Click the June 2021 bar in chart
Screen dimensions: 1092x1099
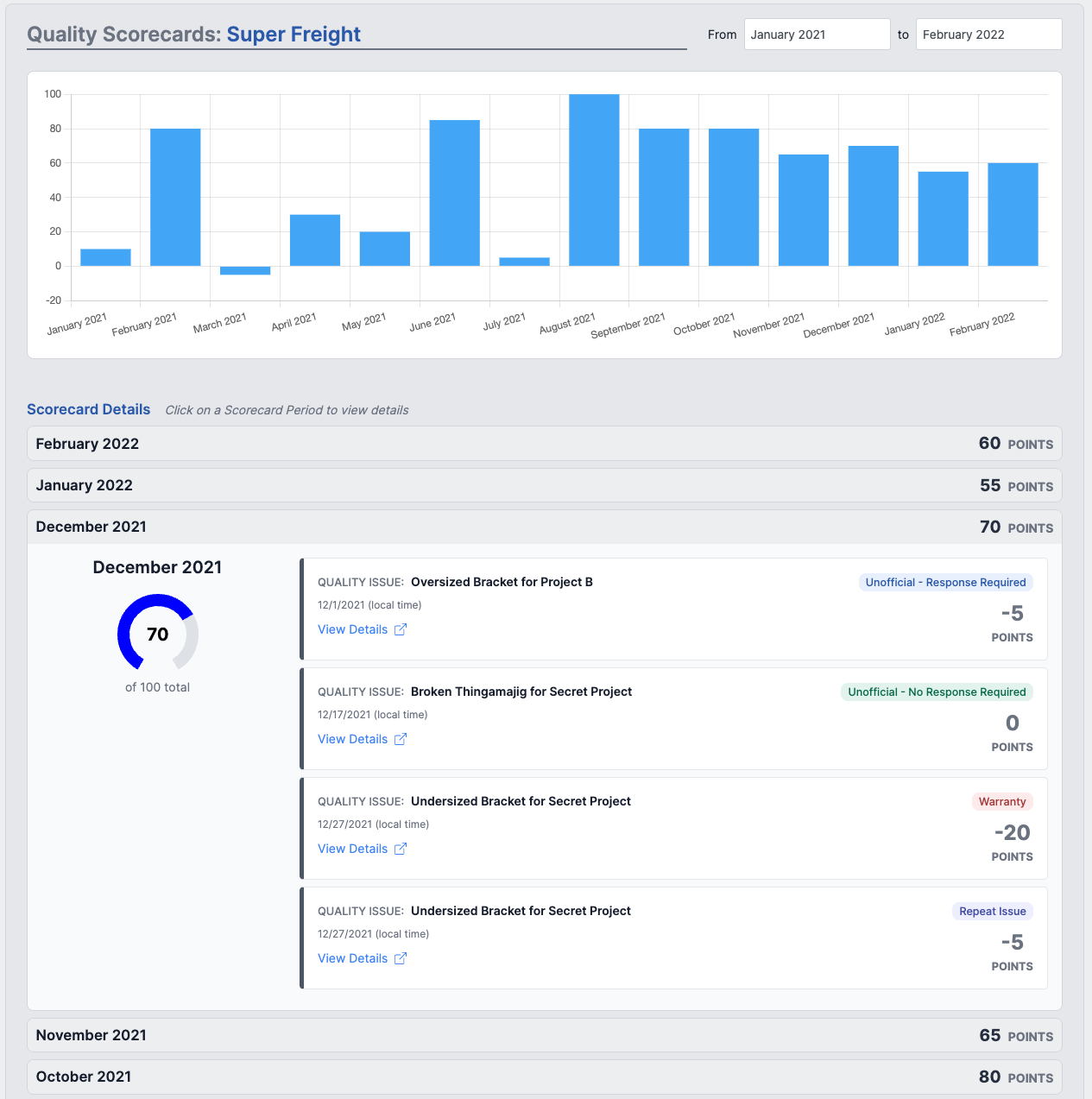coord(455,193)
